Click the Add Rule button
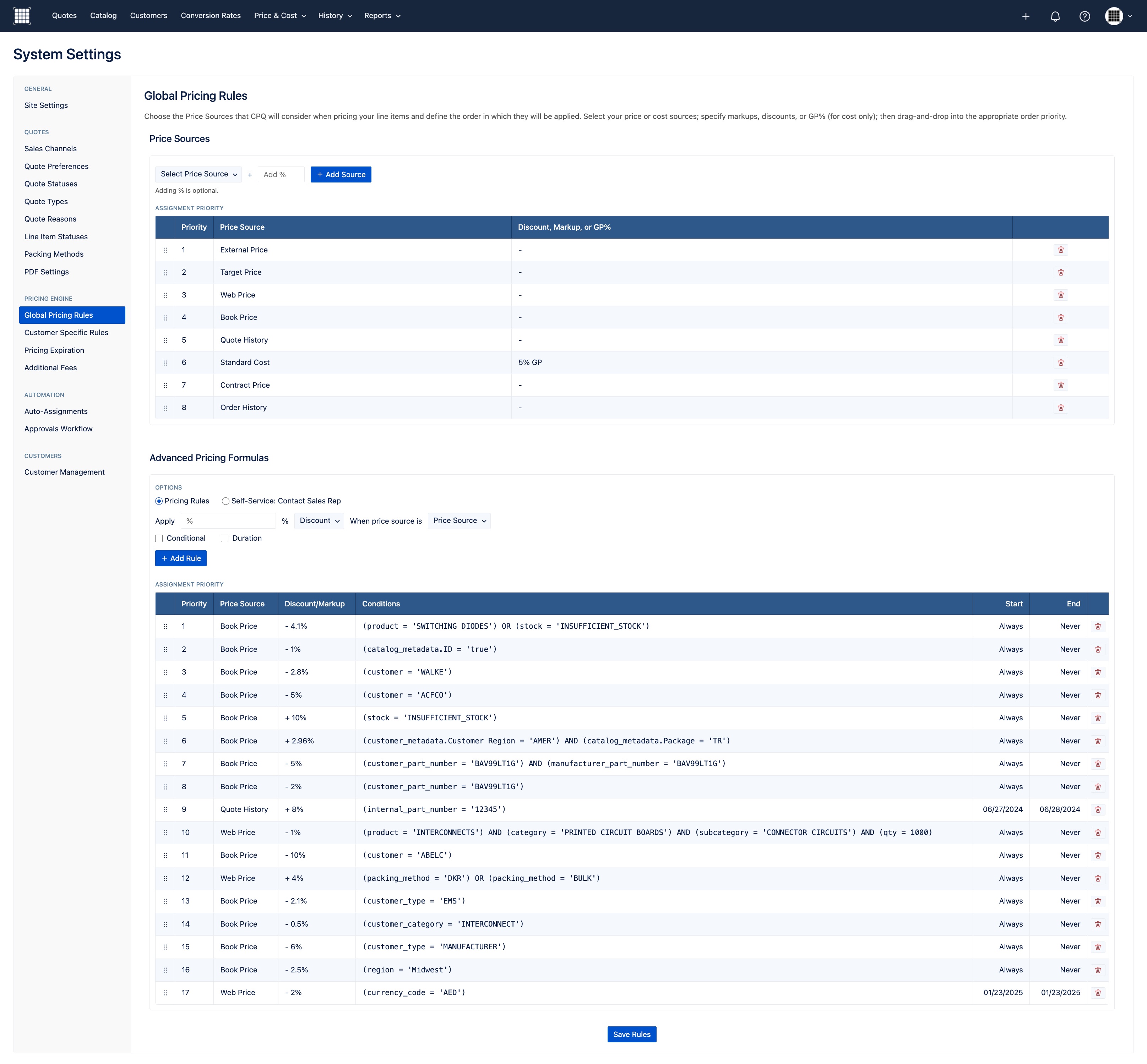This screenshot has width=1147, height=1064. click(181, 558)
